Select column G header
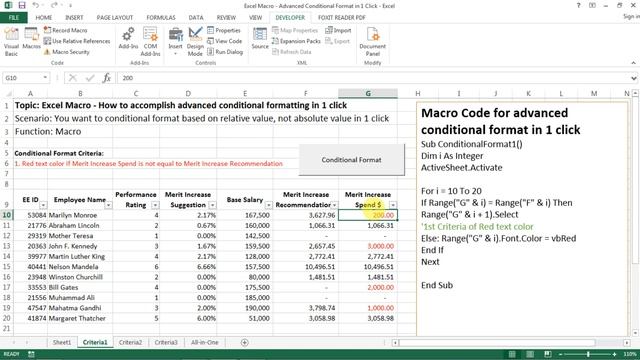 [x=368, y=93]
